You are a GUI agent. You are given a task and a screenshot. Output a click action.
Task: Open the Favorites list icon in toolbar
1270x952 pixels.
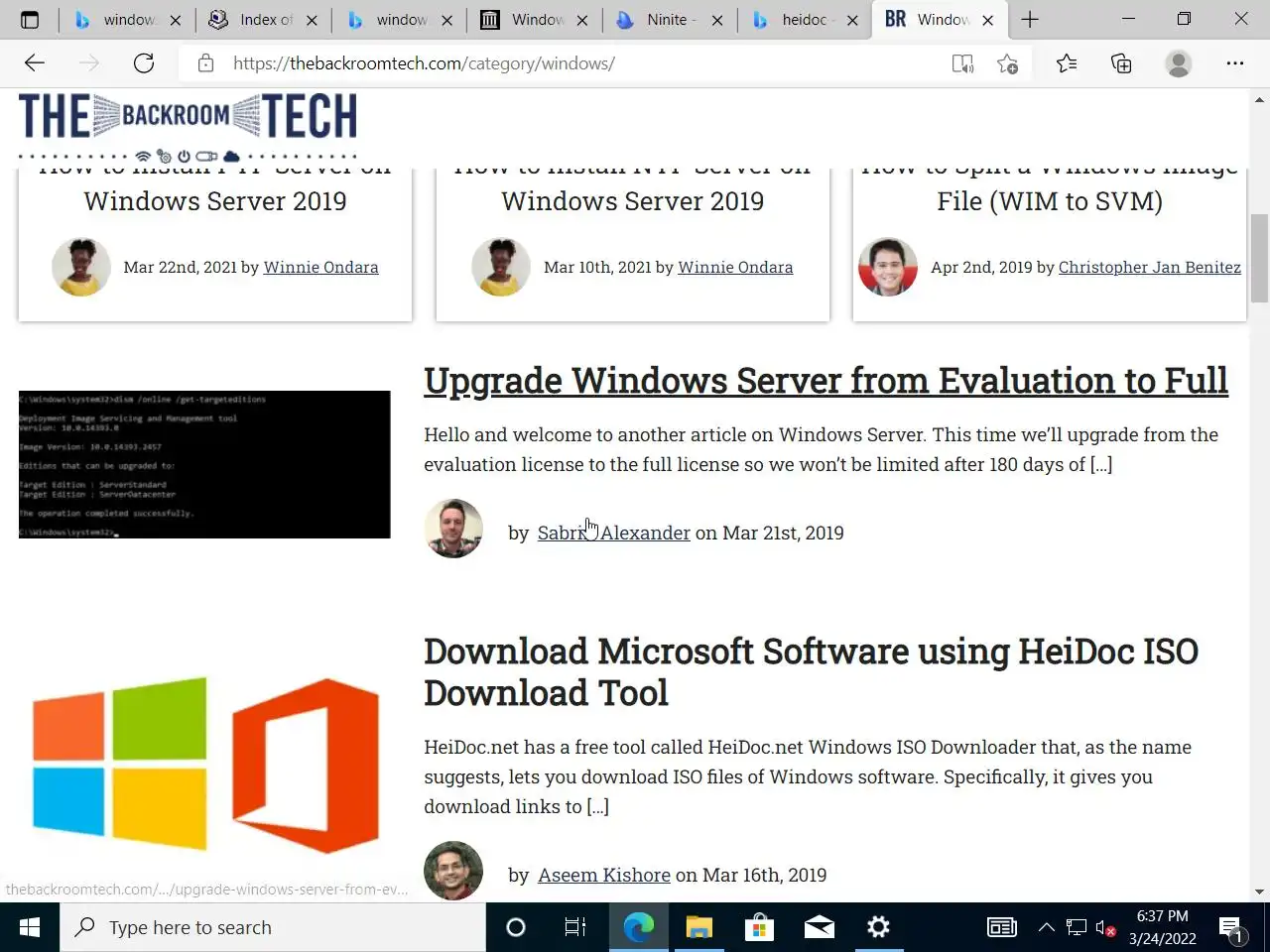point(1067,63)
